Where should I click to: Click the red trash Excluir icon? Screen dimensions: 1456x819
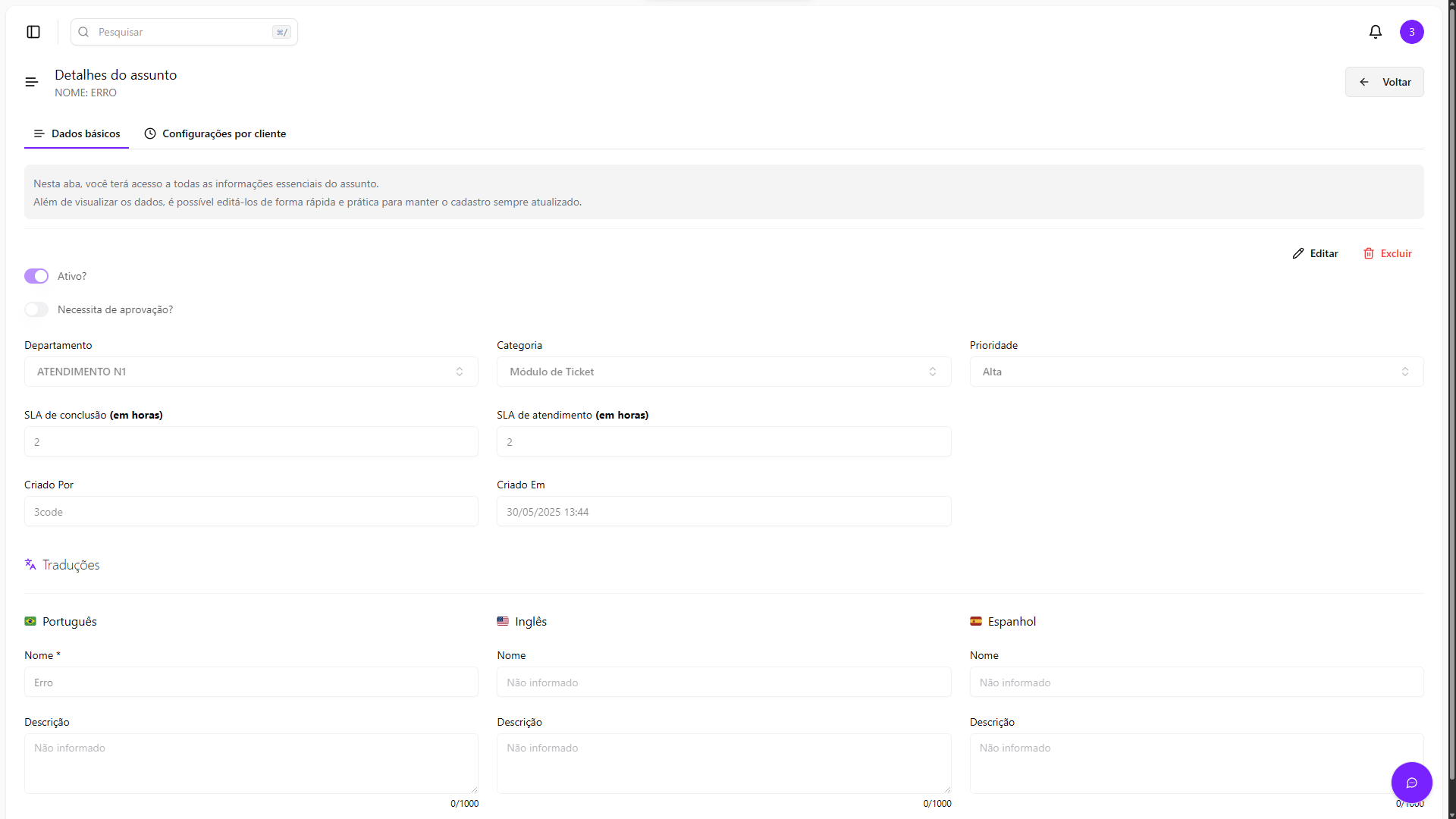coord(1369,253)
